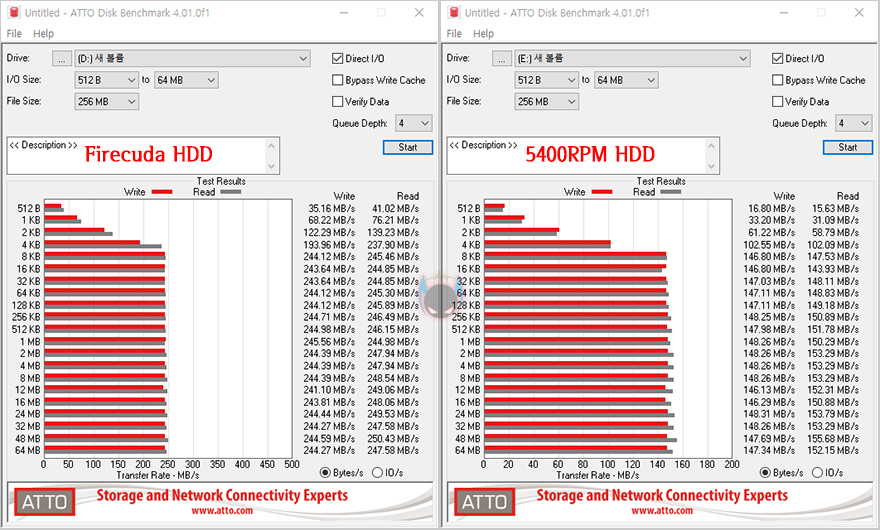This screenshot has width=880, height=530.
Task: Click read value 250.43 MB/s
Action: pos(393,438)
